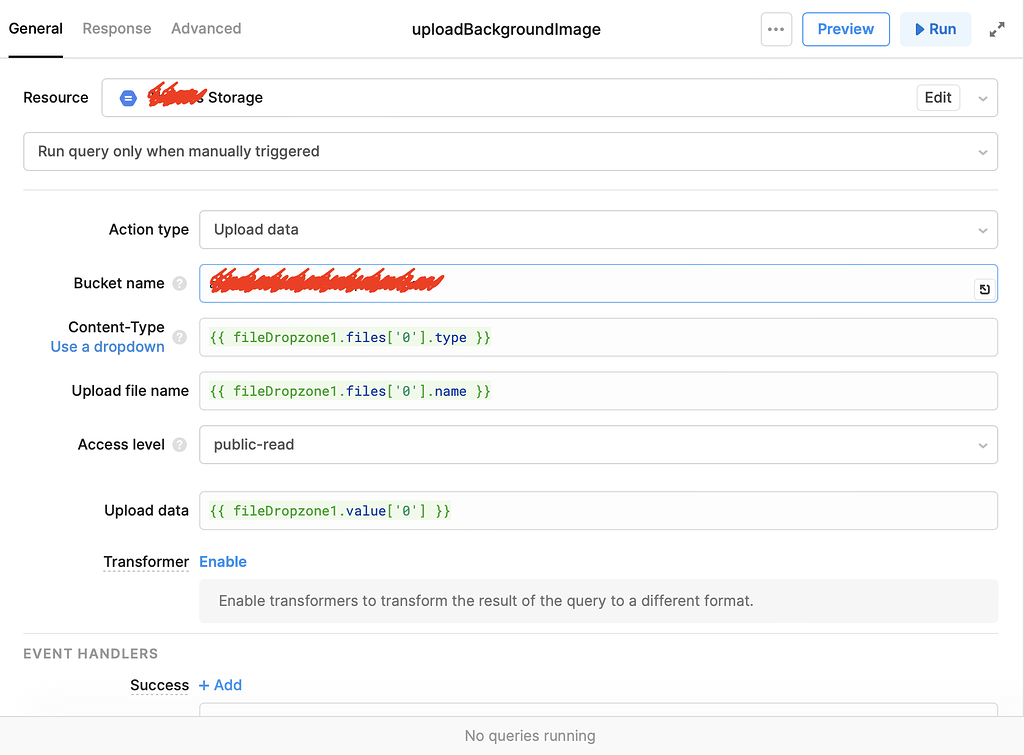Click the Access level help icon
1024x755 pixels.
pos(179,444)
